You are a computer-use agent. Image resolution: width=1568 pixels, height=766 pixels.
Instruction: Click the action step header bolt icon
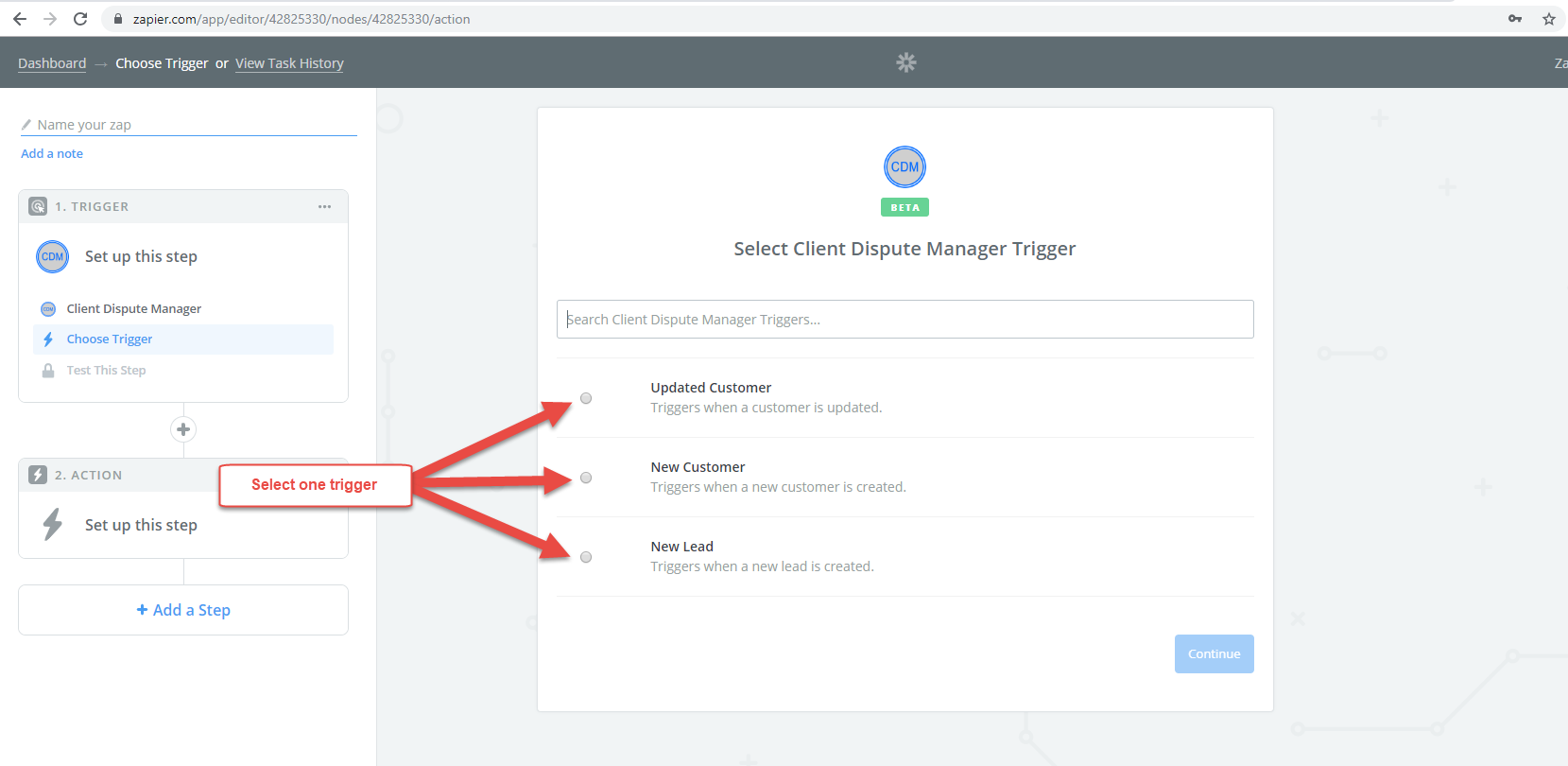[38, 475]
